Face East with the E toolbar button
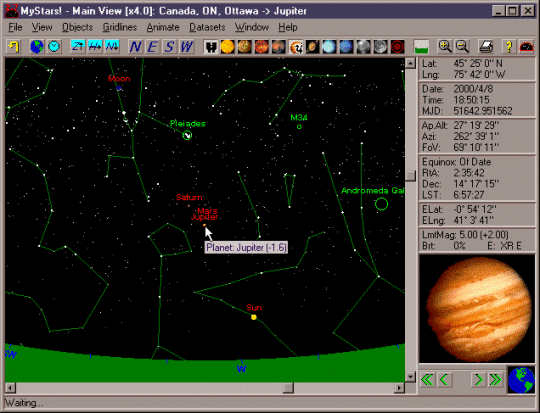This screenshot has width=540, height=413. pos(152,47)
